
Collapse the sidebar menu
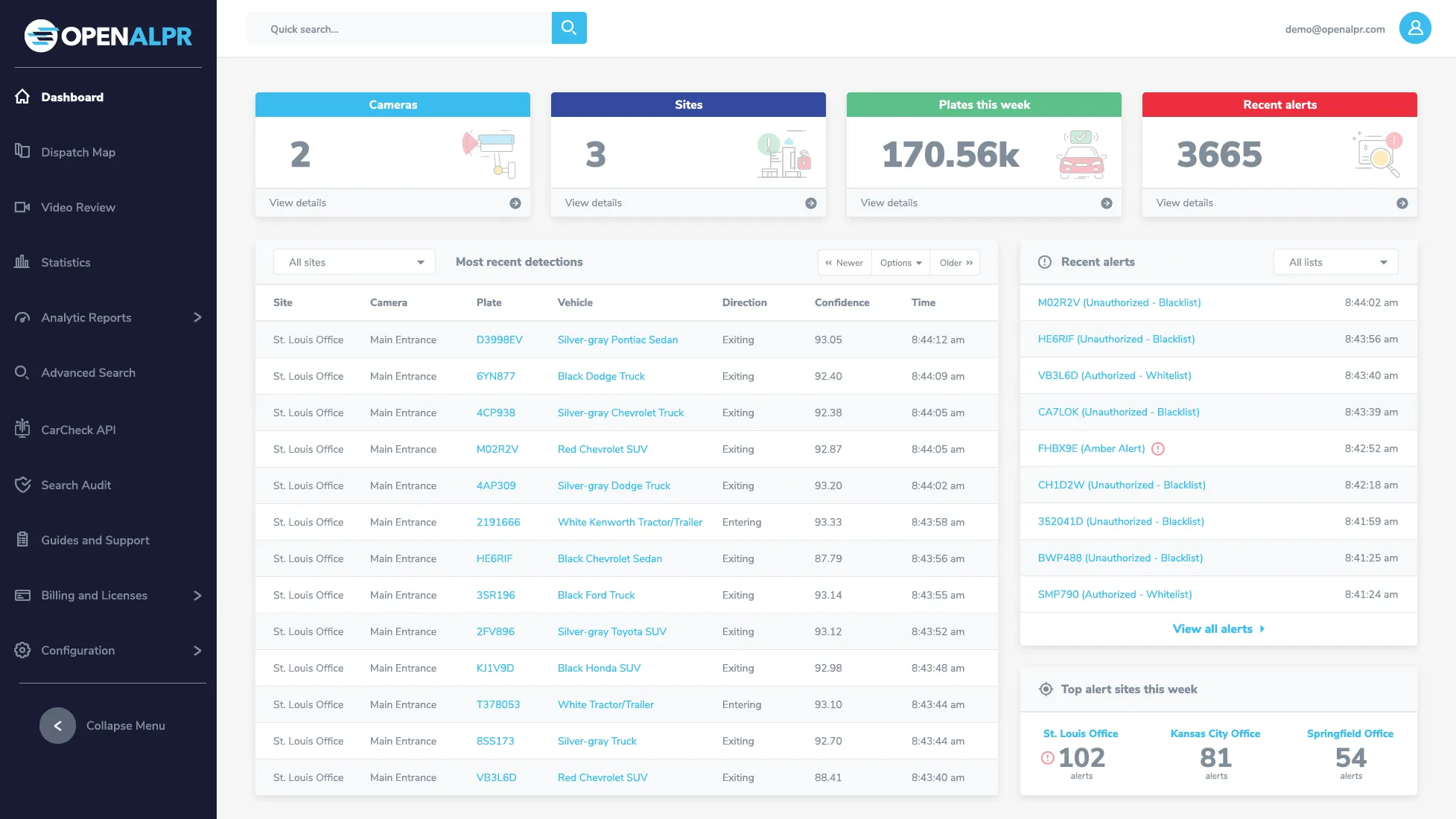pos(57,725)
